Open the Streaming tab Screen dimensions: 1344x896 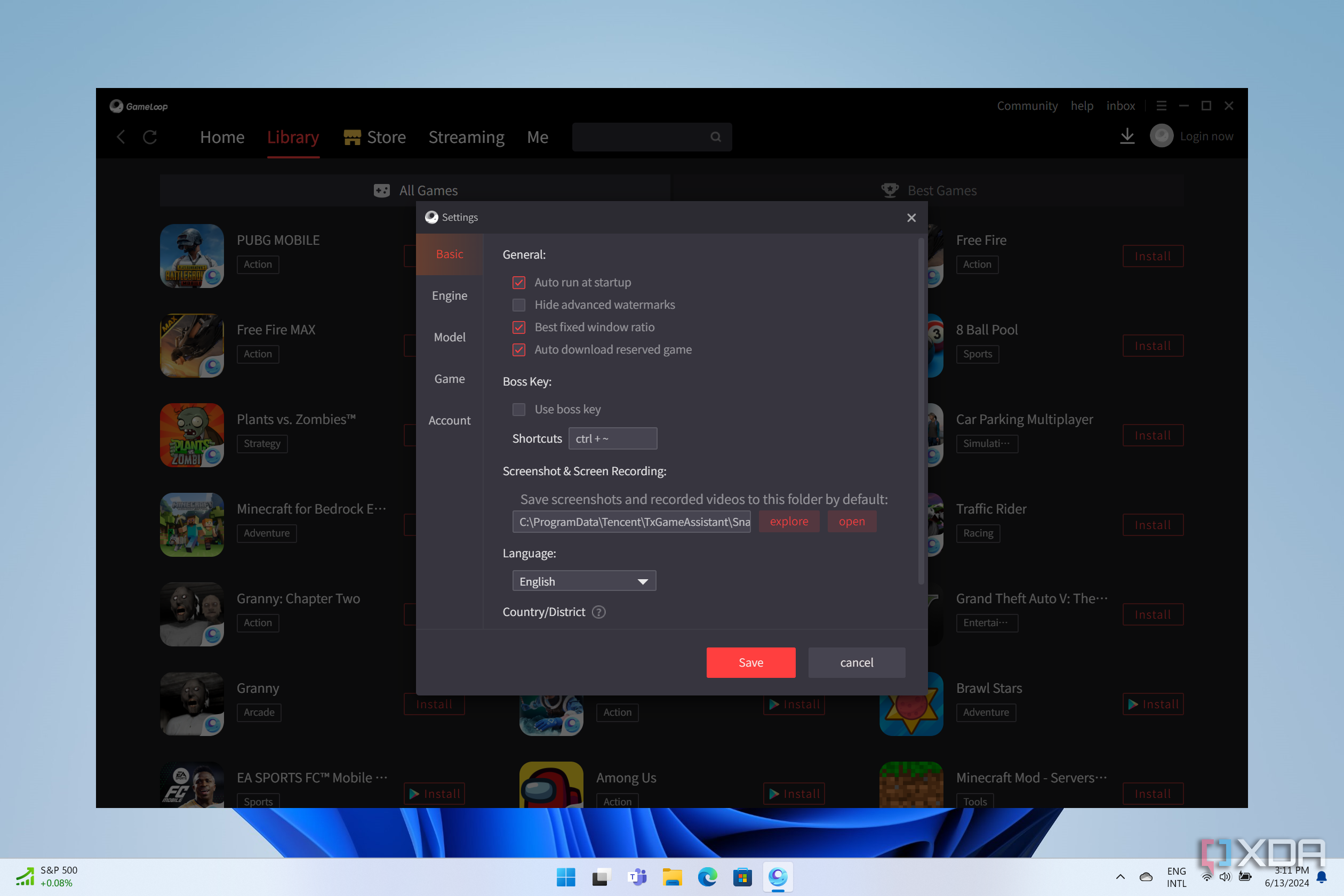coord(466,137)
